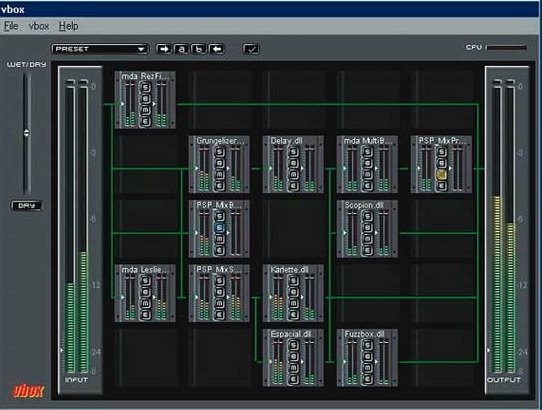The height and width of the screenshot is (410, 542).
Task: Solo the PSP_MixB module
Action: pos(219,216)
